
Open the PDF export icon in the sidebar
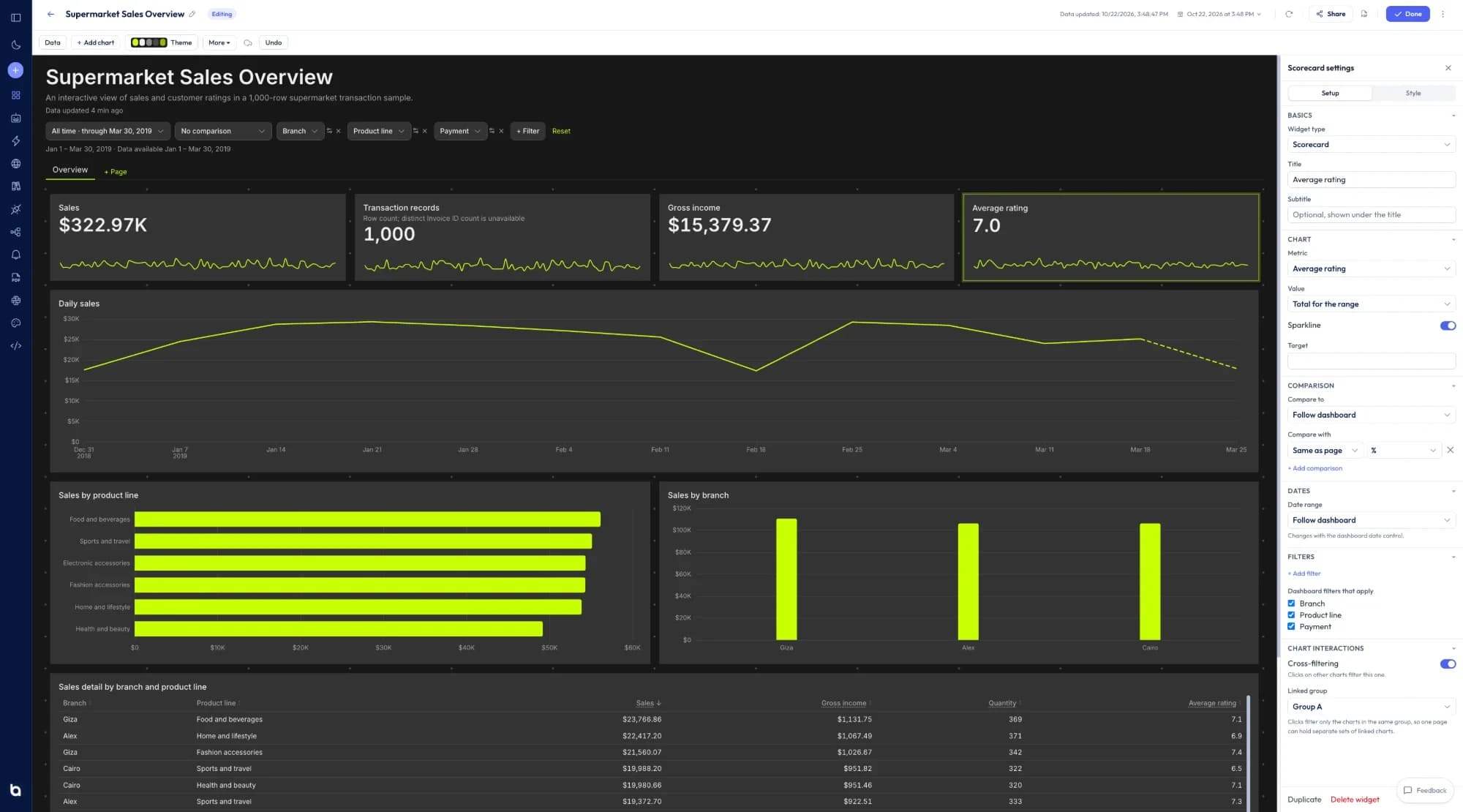tap(15, 278)
